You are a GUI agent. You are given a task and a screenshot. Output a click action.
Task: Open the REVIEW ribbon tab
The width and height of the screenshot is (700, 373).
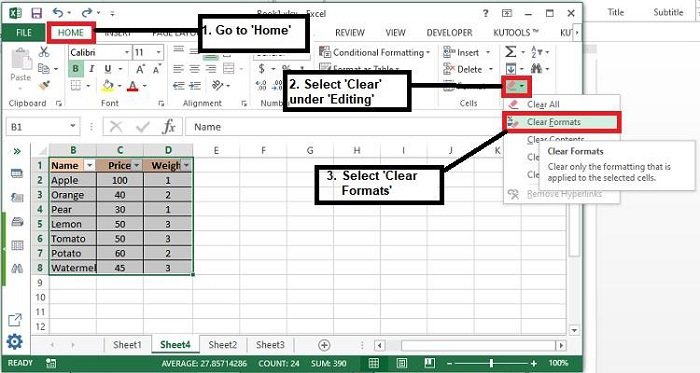(350, 33)
